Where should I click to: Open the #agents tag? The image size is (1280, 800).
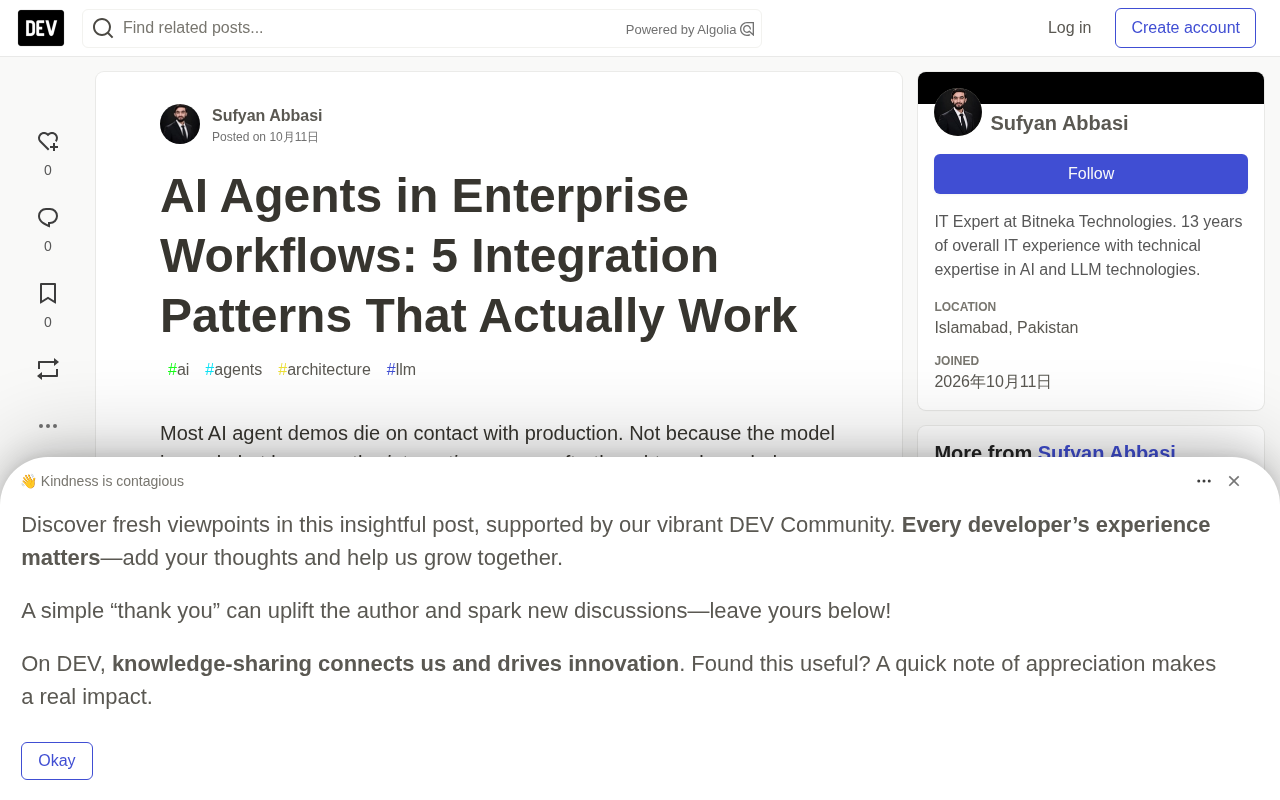(234, 370)
